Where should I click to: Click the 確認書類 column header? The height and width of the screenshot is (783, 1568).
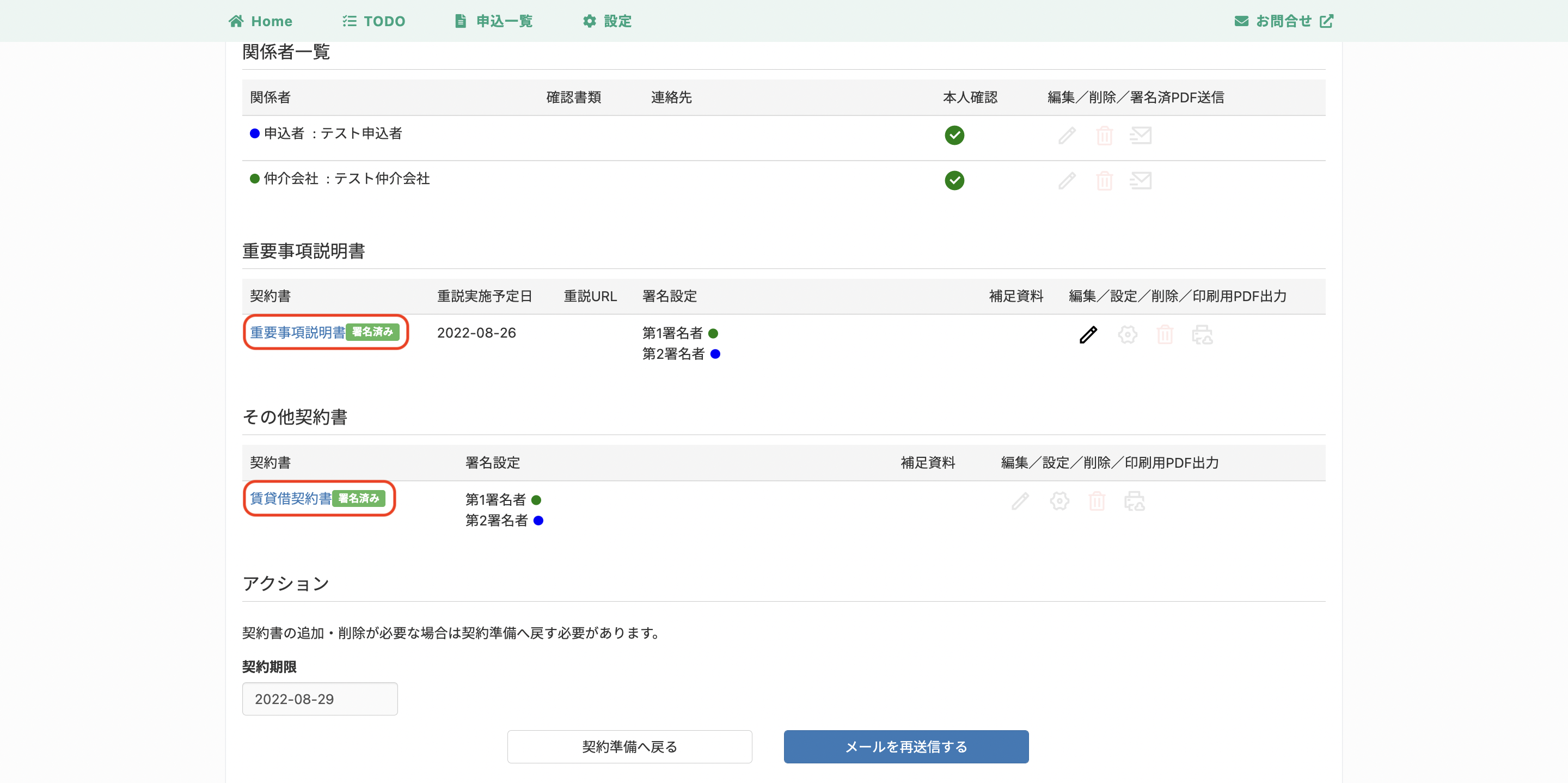tap(574, 97)
